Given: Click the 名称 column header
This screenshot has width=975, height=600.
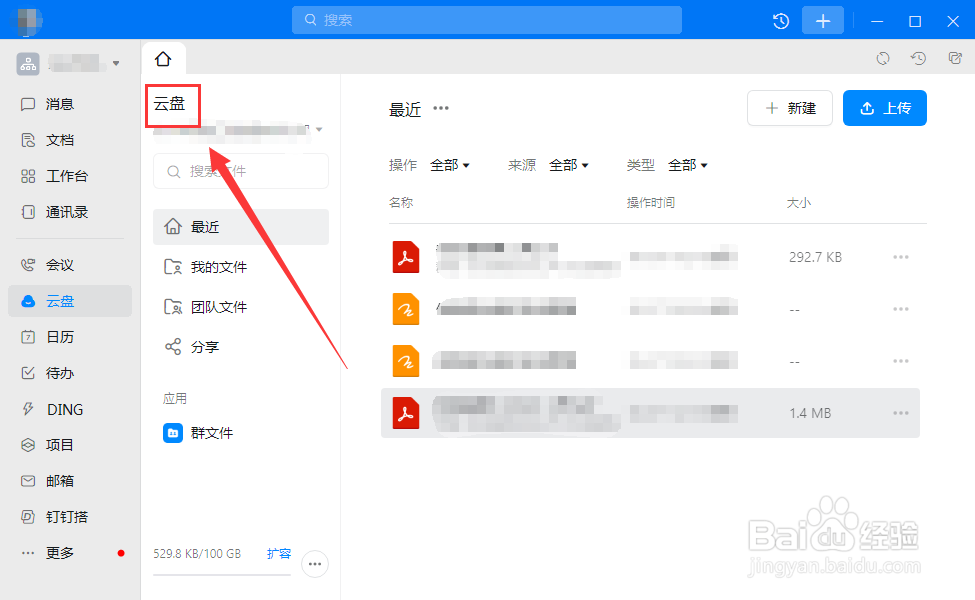Looking at the screenshot, I should pos(401,203).
